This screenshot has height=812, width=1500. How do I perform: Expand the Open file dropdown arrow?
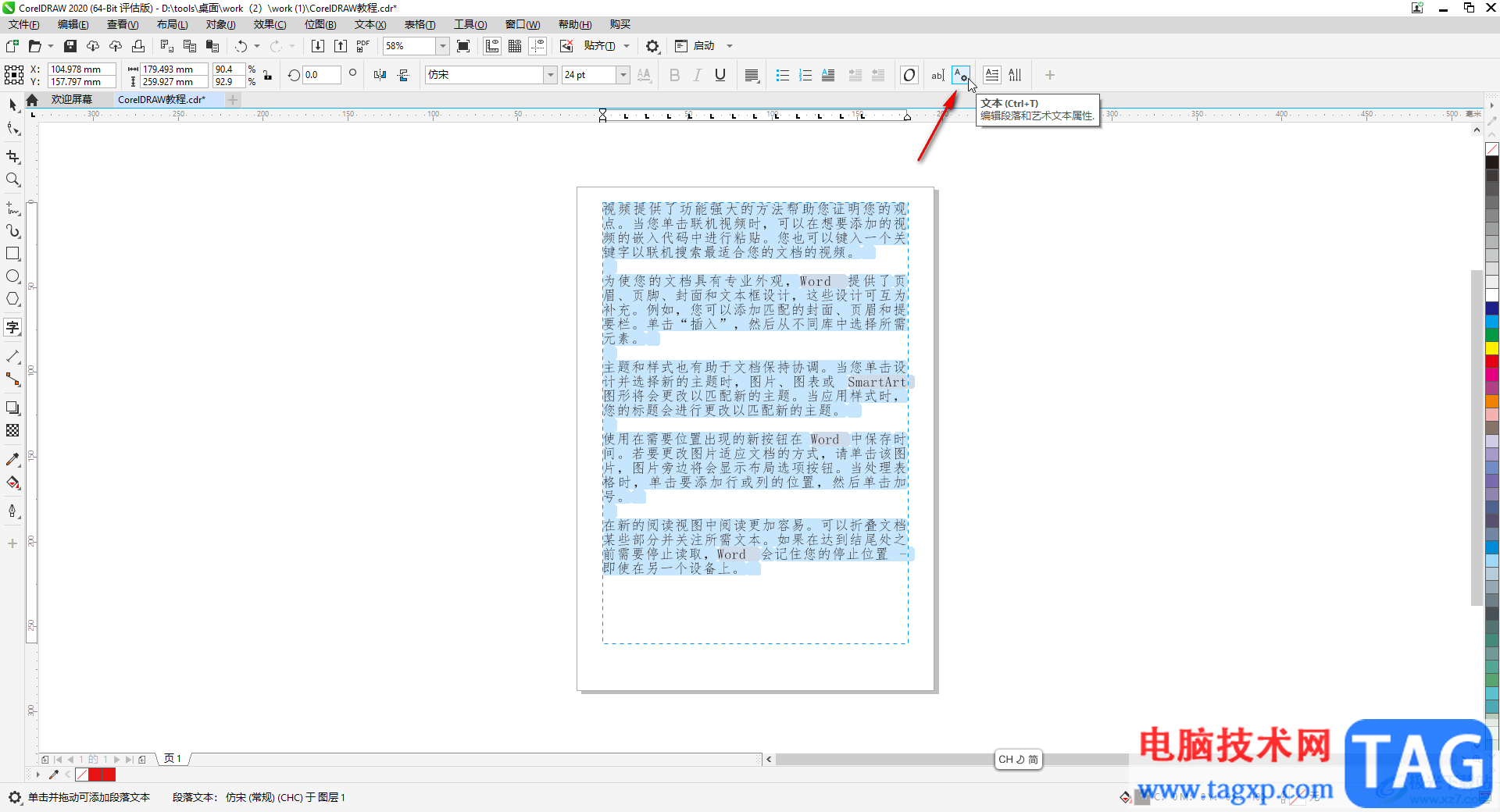pyautogui.click(x=51, y=46)
